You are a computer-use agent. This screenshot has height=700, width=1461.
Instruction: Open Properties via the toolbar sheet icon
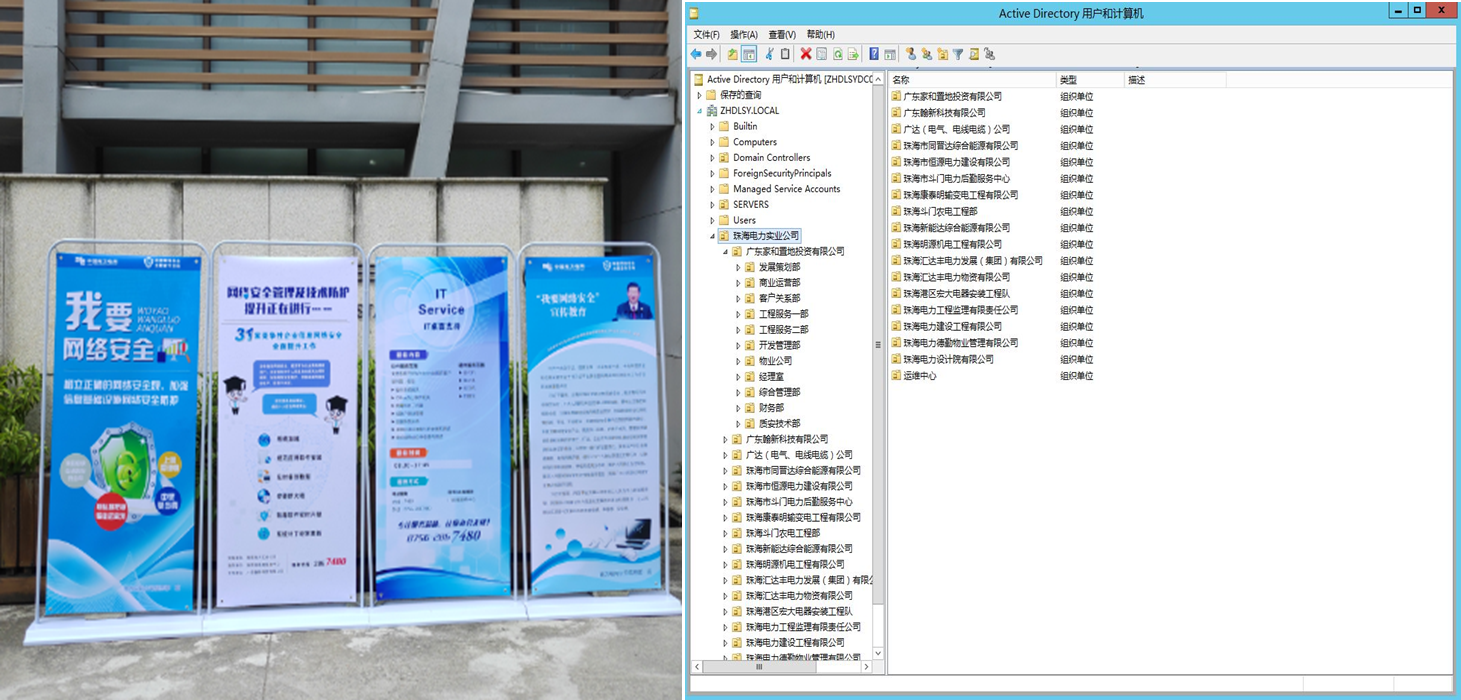tap(821, 54)
